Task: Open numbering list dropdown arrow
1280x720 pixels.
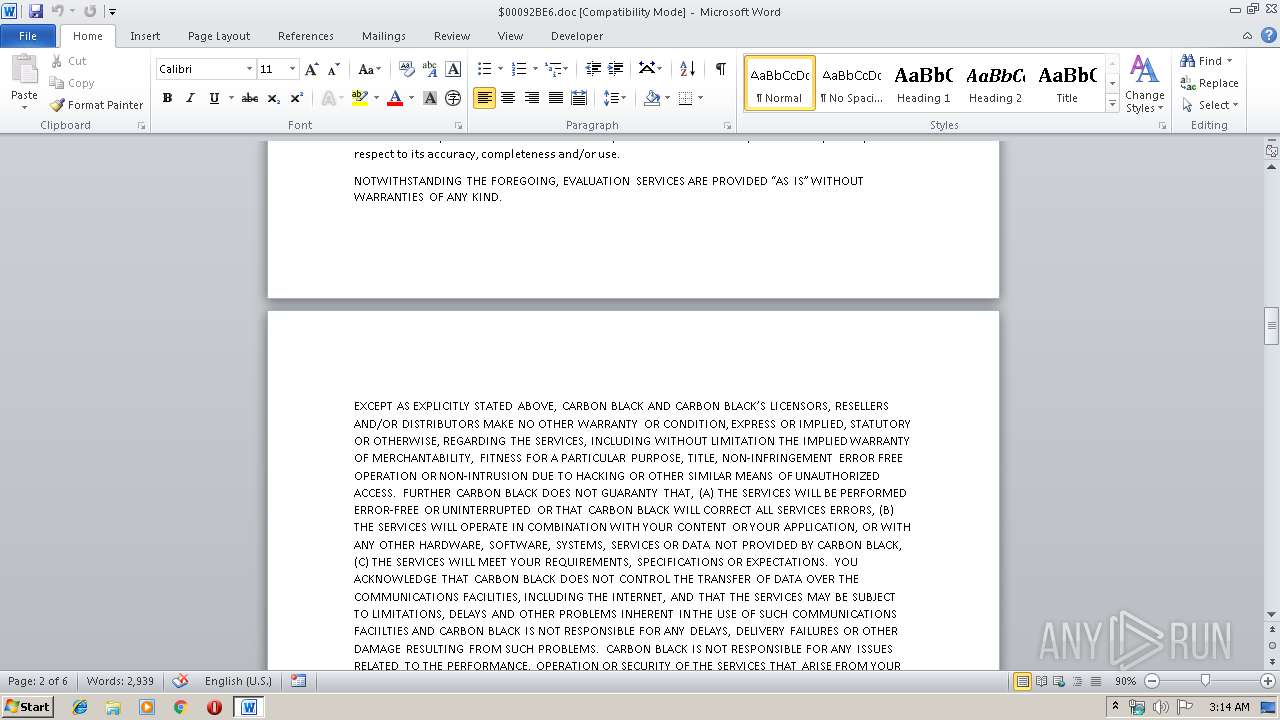Action: (535, 69)
